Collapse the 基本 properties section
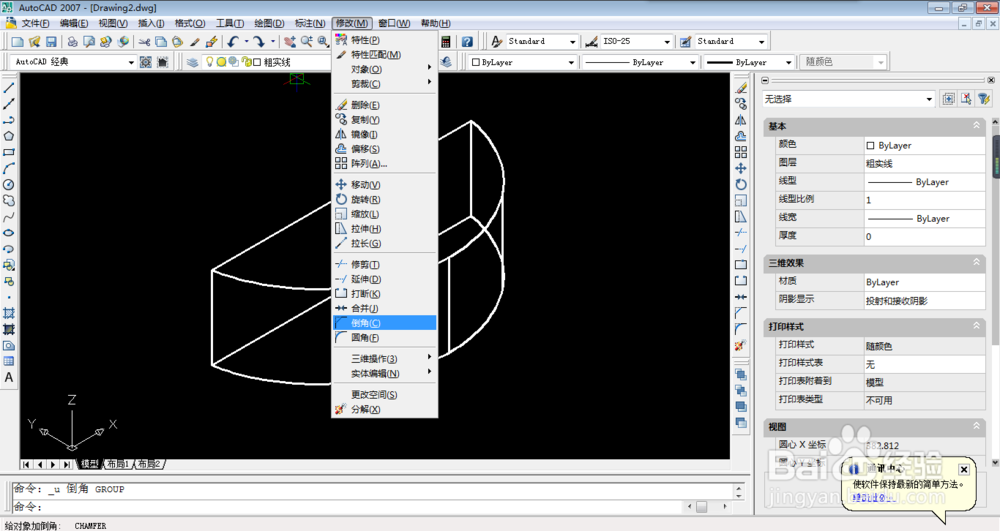This screenshot has width=1000, height=531. pyautogui.click(x=976, y=126)
